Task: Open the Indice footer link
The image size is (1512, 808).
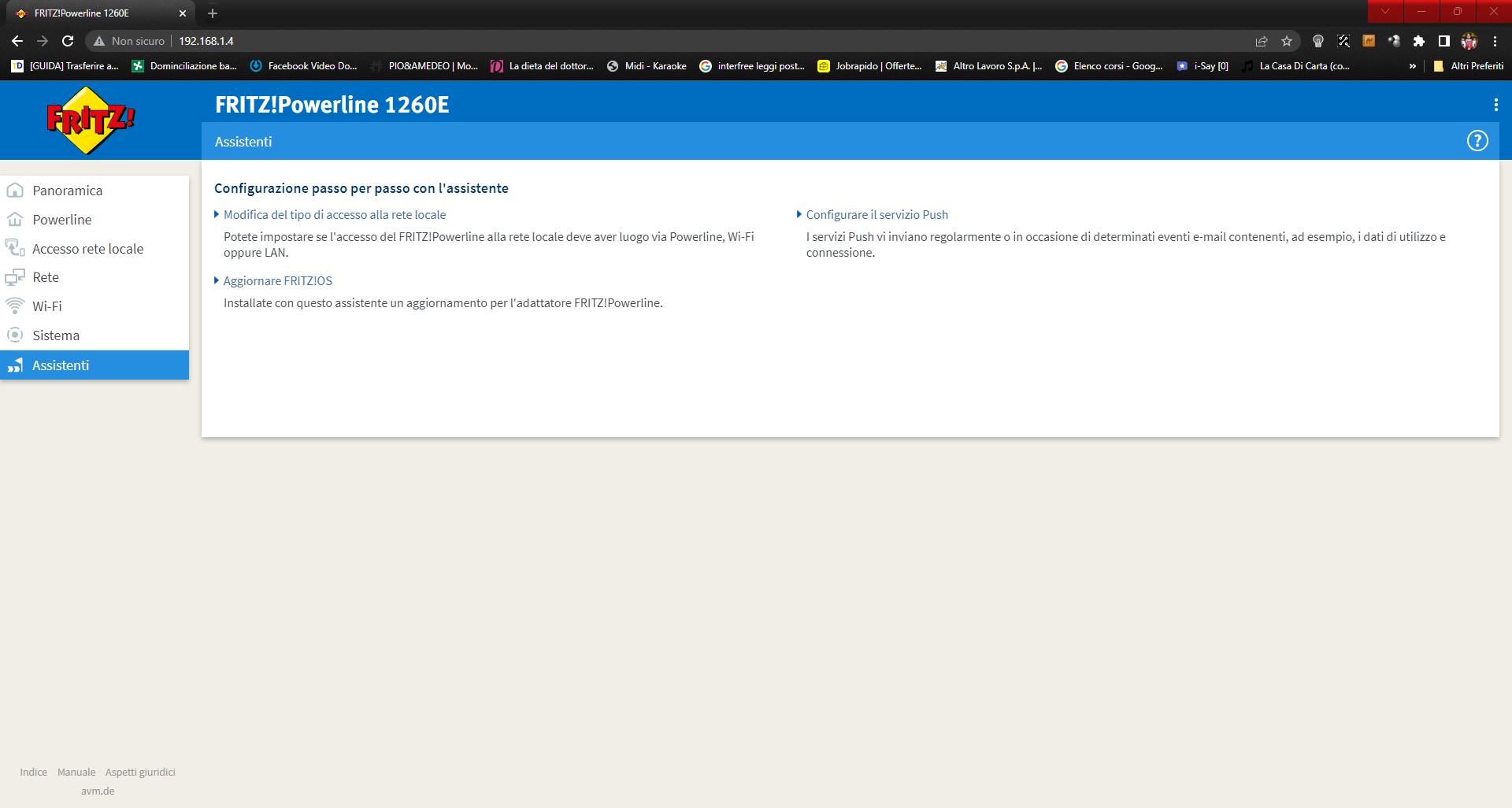Action: pos(34,772)
